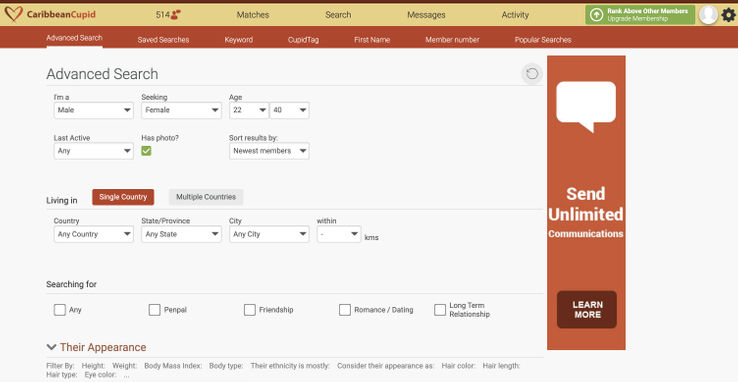Open the Messages menu item
This screenshot has width=738, height=382.
click(426, 15)
